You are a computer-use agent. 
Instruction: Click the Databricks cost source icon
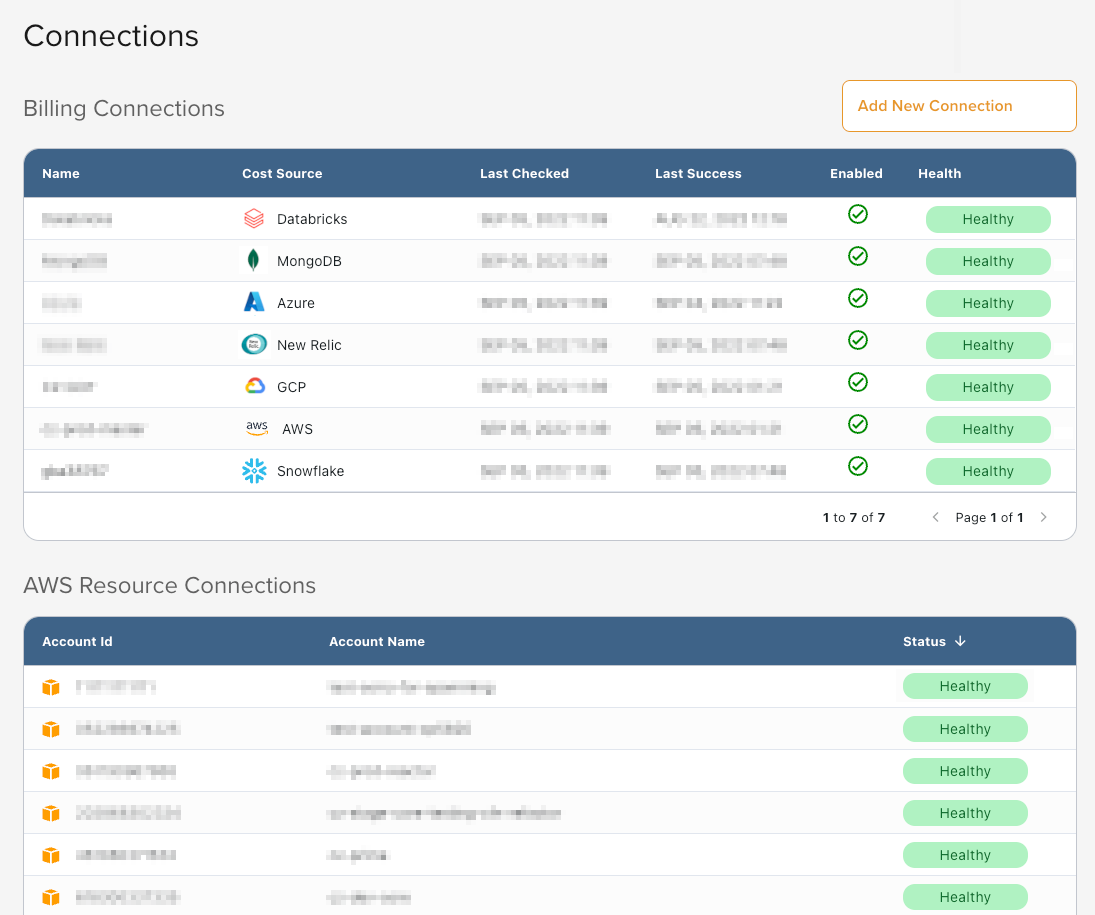(x=254, y=219)
